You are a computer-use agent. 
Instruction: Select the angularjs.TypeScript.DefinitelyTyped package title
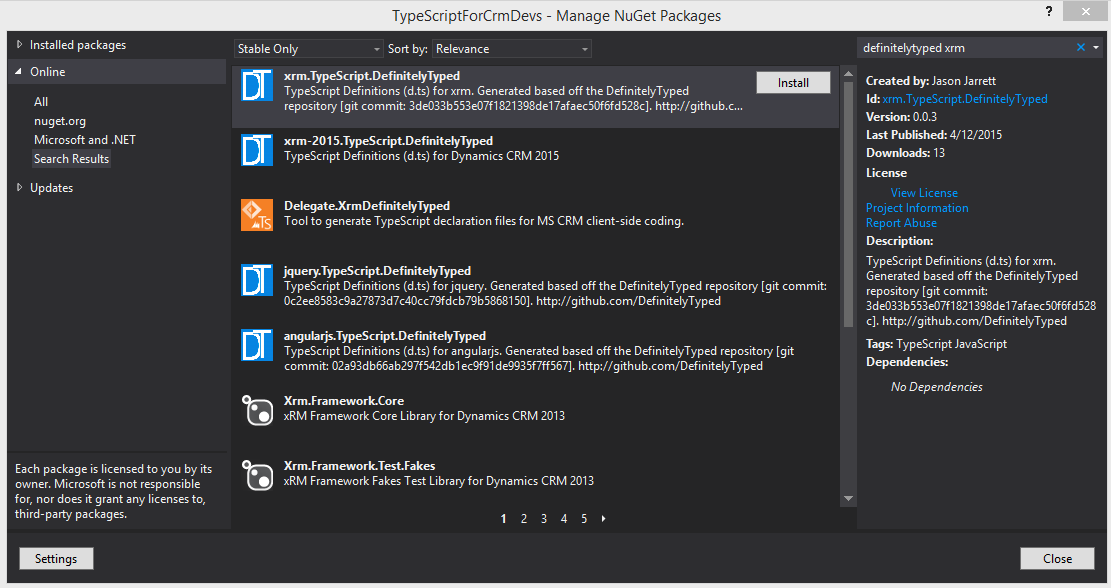pos(385,336)
